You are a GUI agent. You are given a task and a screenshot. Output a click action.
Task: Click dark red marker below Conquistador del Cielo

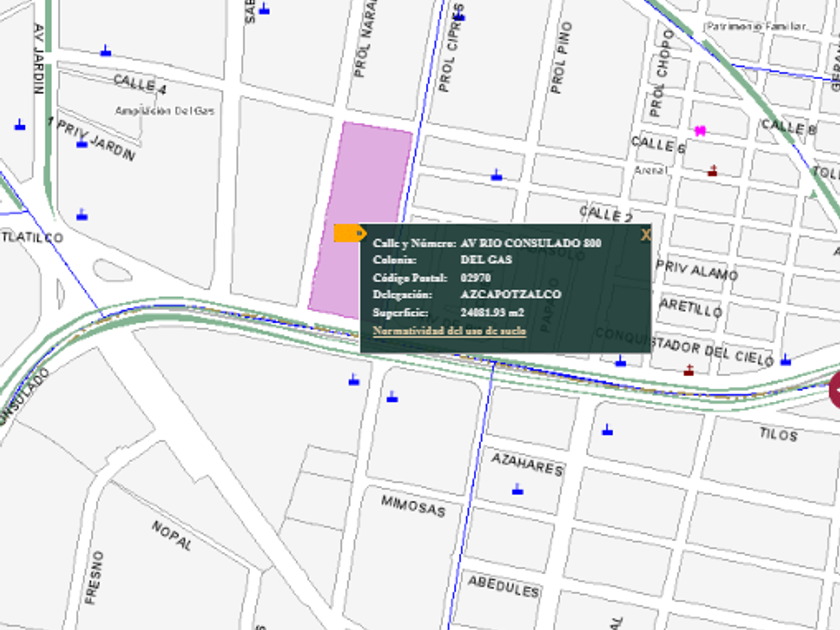(x=688, y=371)
